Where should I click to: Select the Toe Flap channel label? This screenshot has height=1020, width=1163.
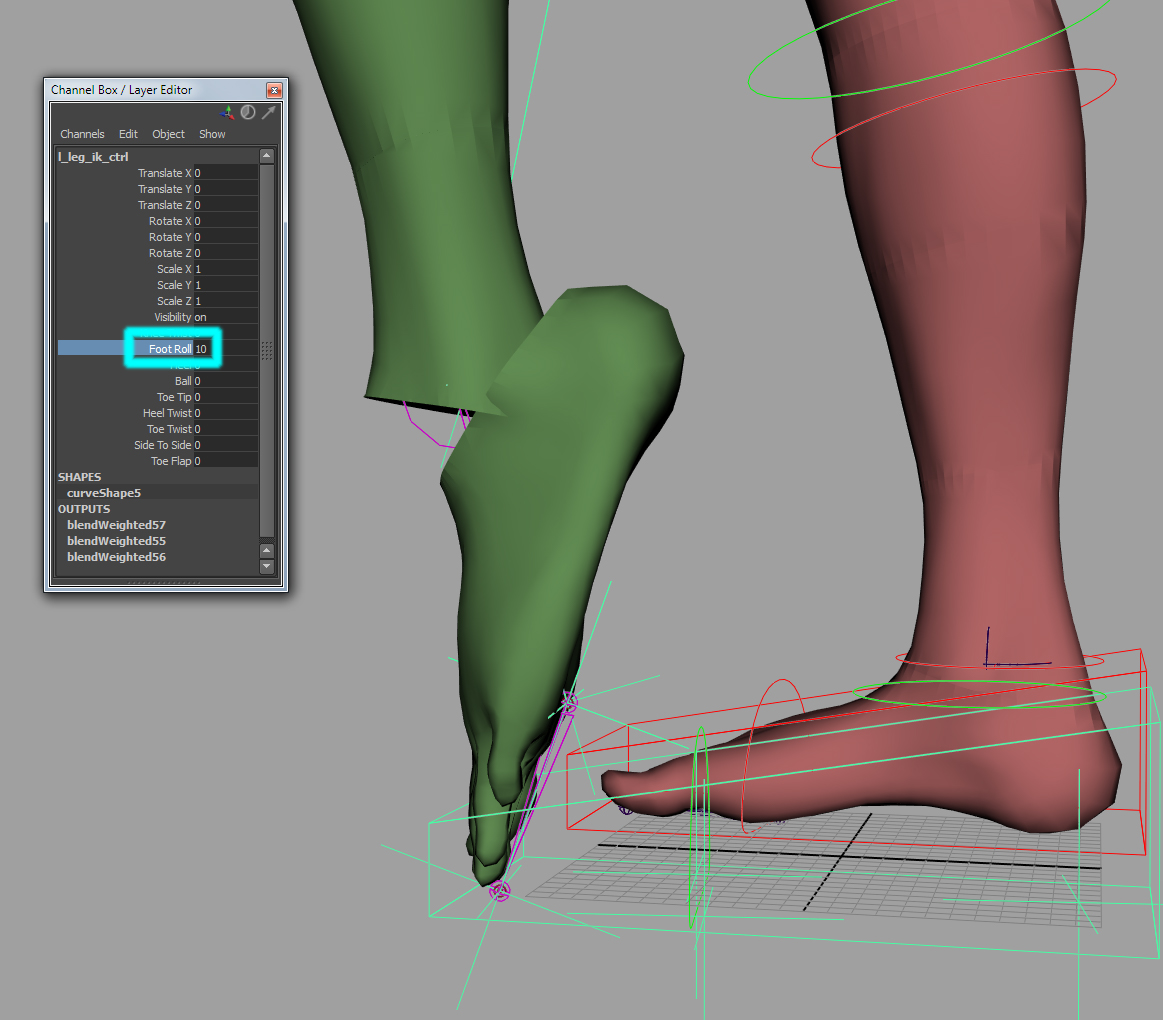[171, 461]
